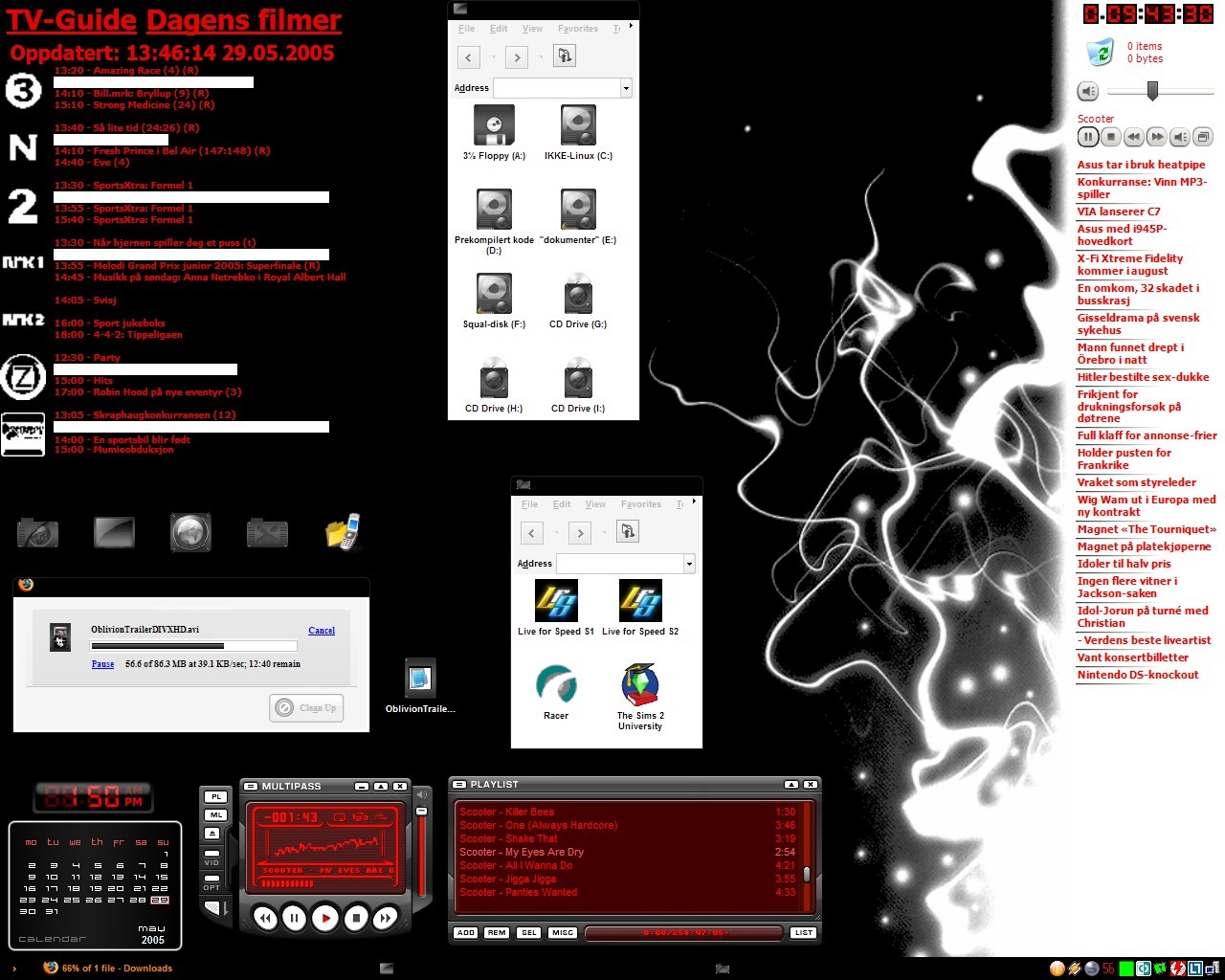This screenshot has height=980, width=1225.
Task: Open the 3½ Floppy (A:) drive
Action: coord(494,132)
